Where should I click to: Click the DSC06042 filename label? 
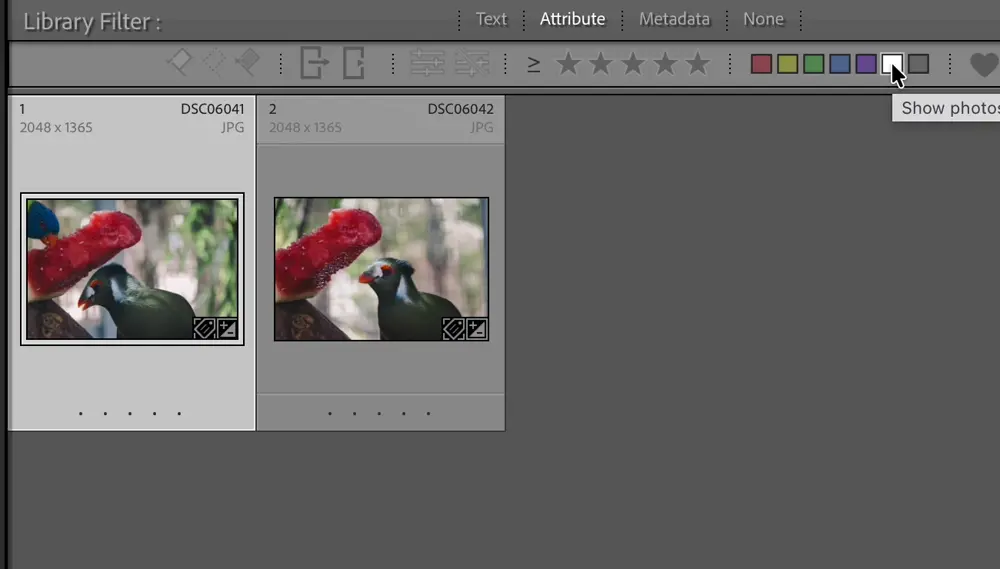(x=460, y=109)
